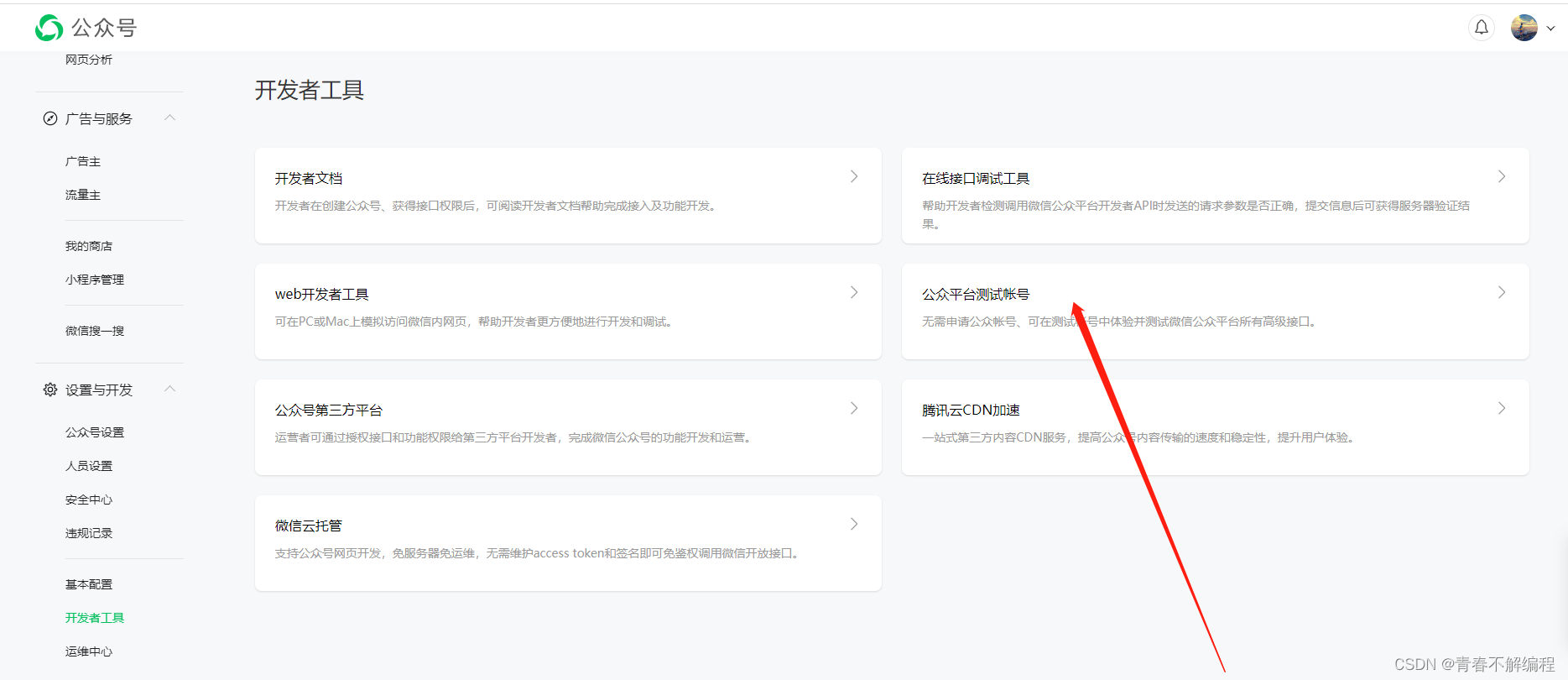Click the 开发者工具 page heading

tap(310, 90)
